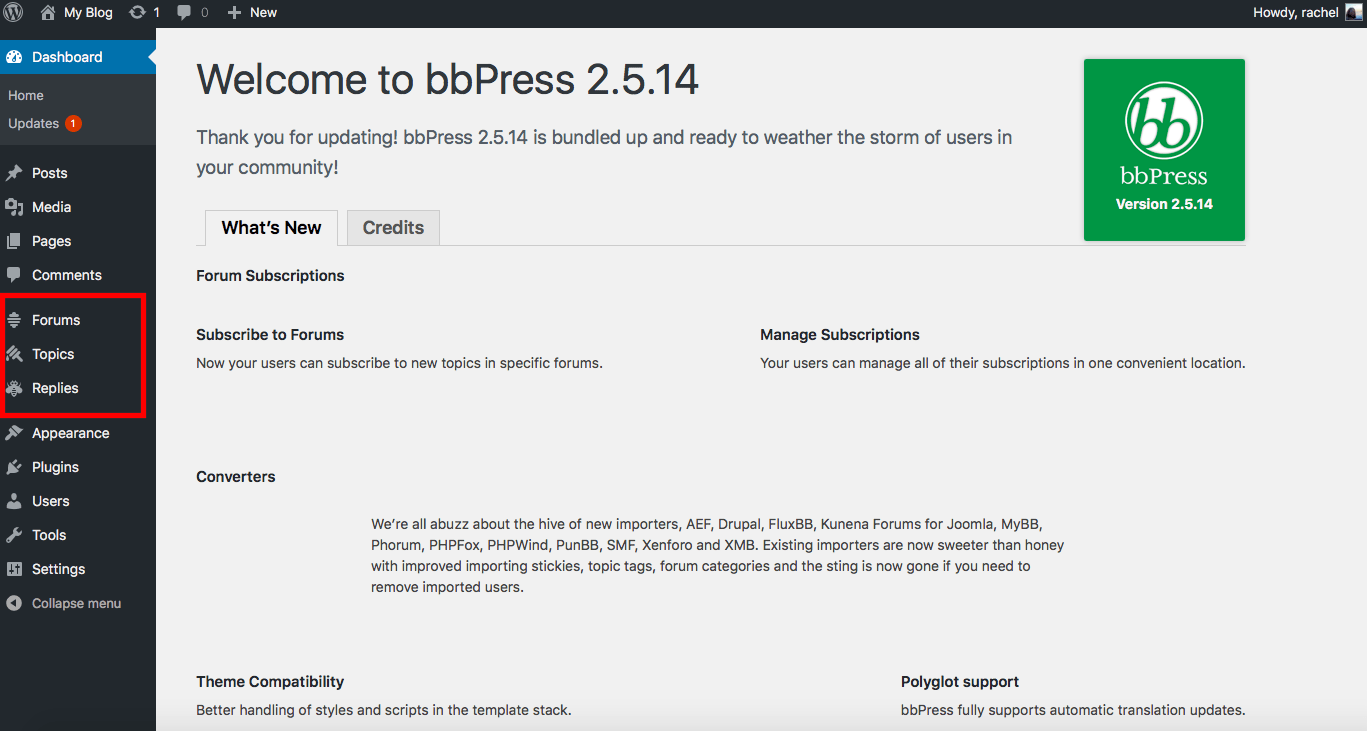Click the Polyglot support heading
The image size is (1367, 731).
pos(960,682)
